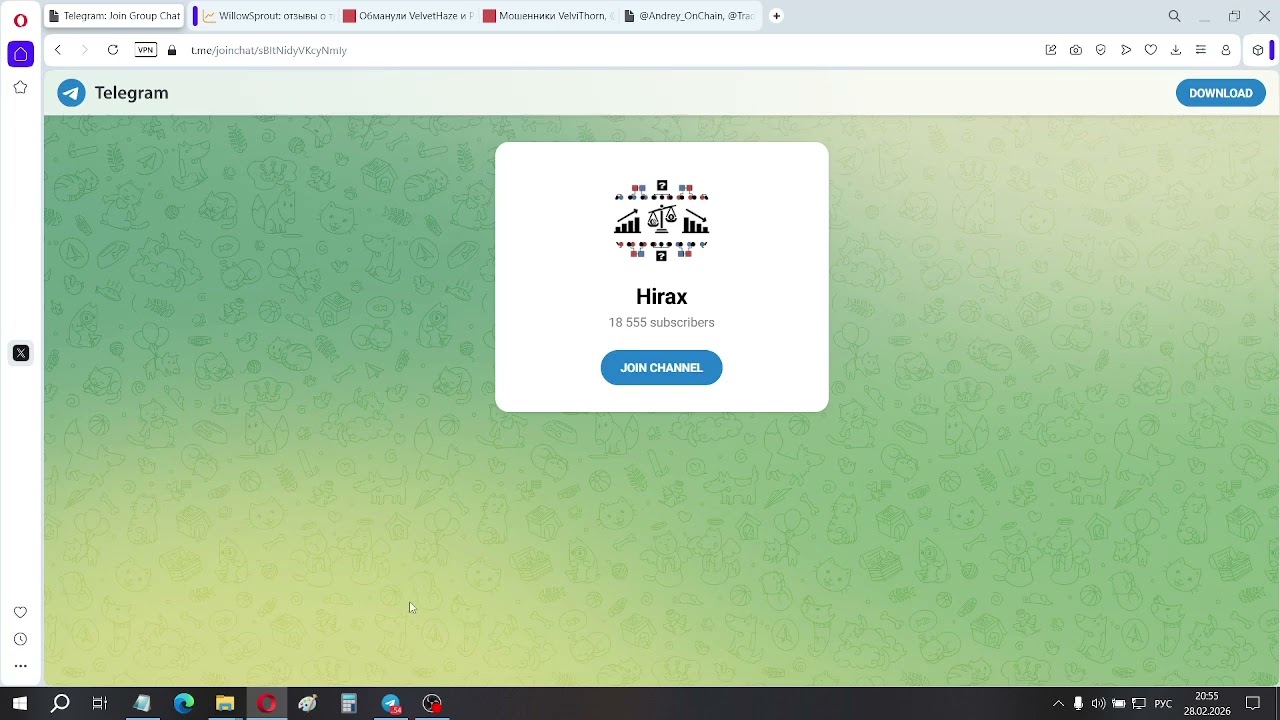This screenshot has width=1280, height=720.
Task: Open the Opera menu logo
Action: 20,20
